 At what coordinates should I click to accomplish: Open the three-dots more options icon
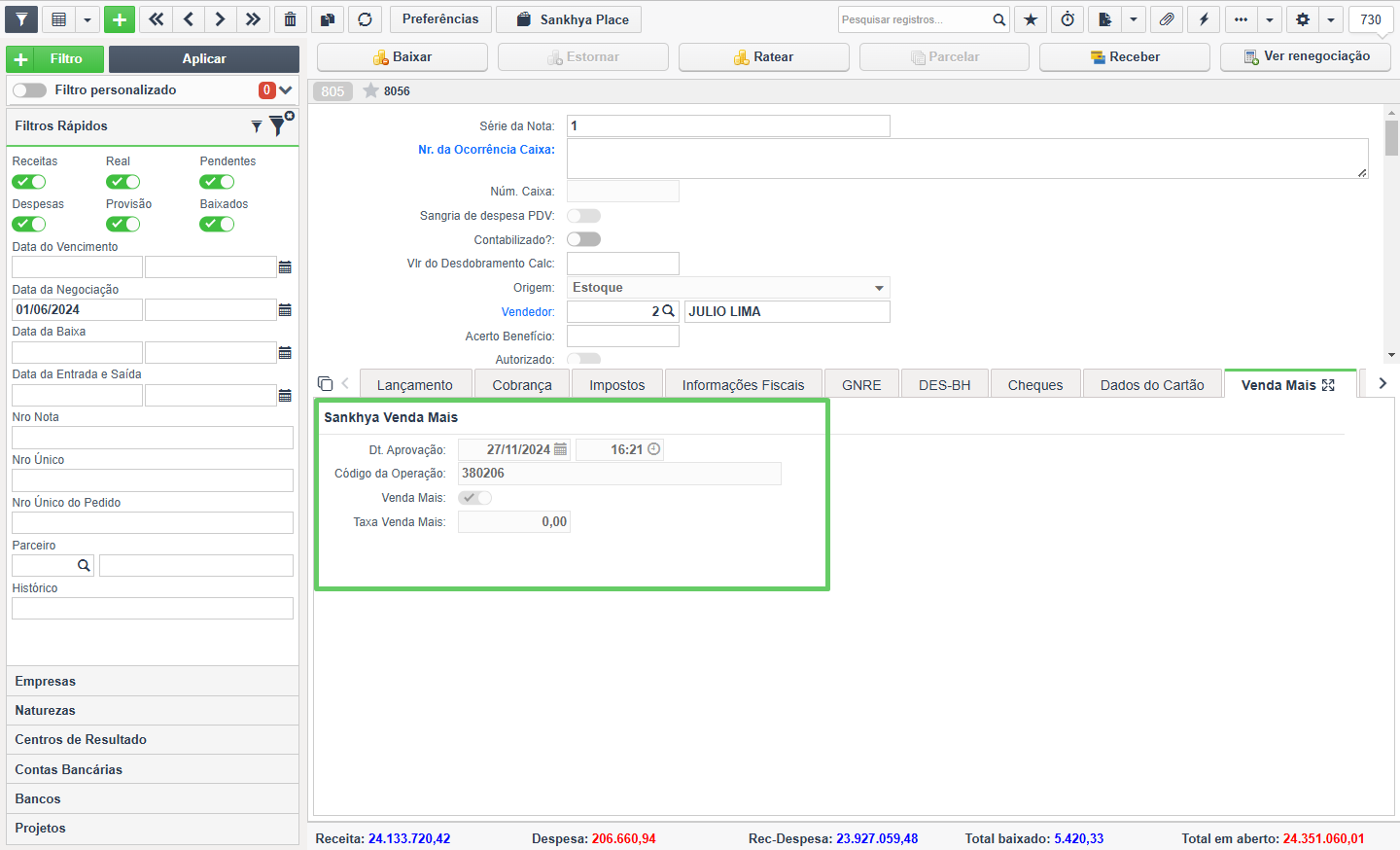tap(1241, 19)
